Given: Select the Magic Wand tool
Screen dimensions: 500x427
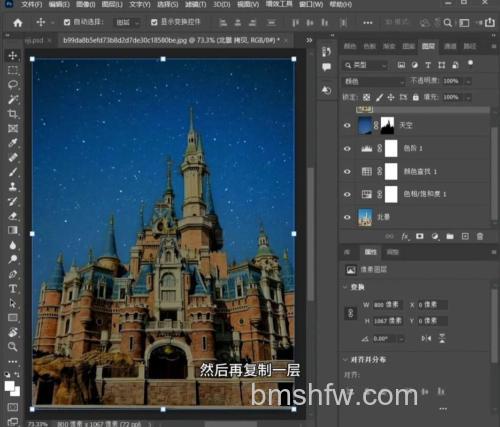Looking at the screenshot, I should pyautogui.click(x=13, y=99).
